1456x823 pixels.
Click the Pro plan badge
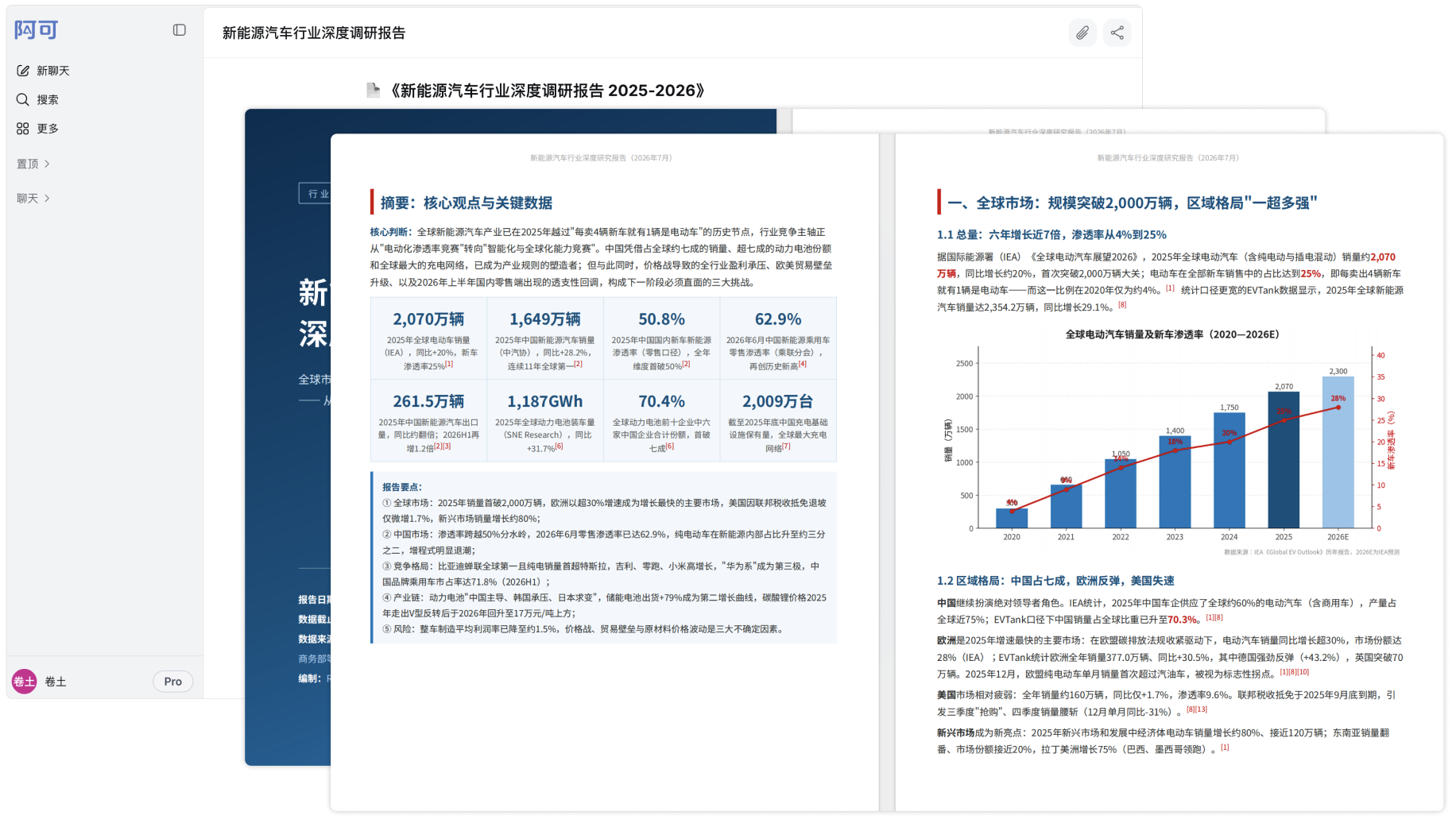pos(173,682)
